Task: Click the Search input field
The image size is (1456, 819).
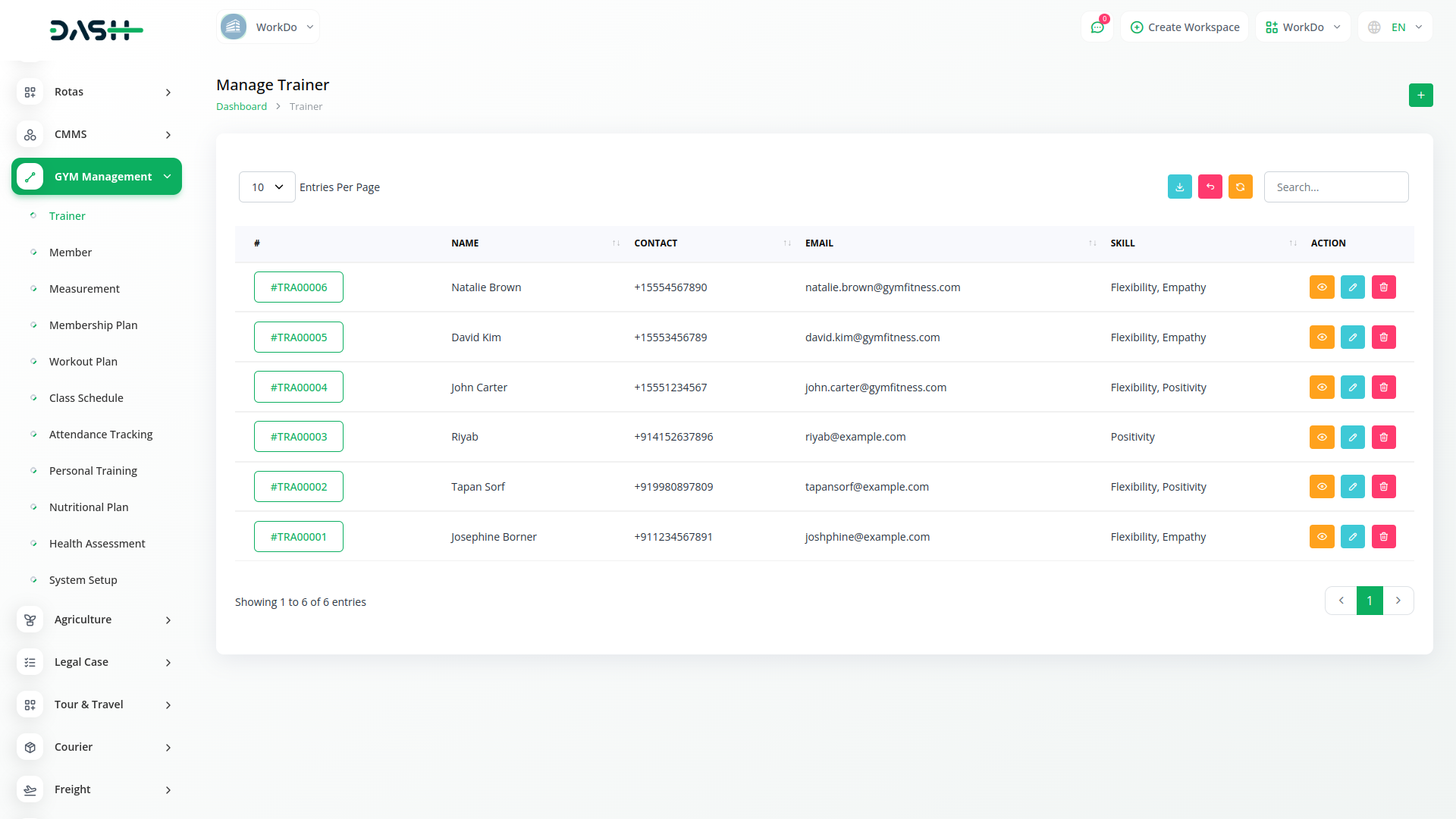Action: coord(1335,187)
